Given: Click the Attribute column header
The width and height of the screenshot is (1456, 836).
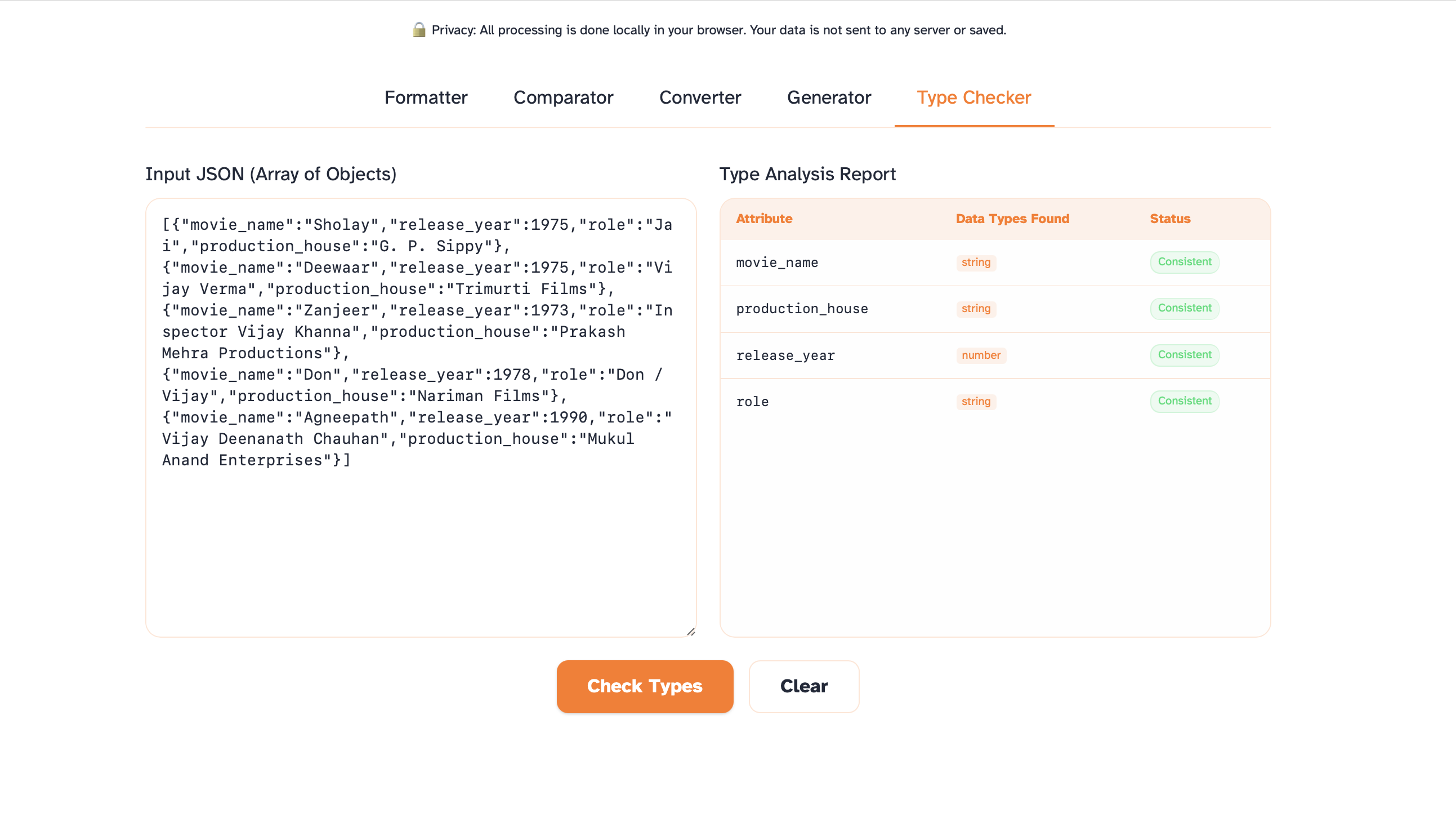Looking at the screenshot, I should pos(763,218).
